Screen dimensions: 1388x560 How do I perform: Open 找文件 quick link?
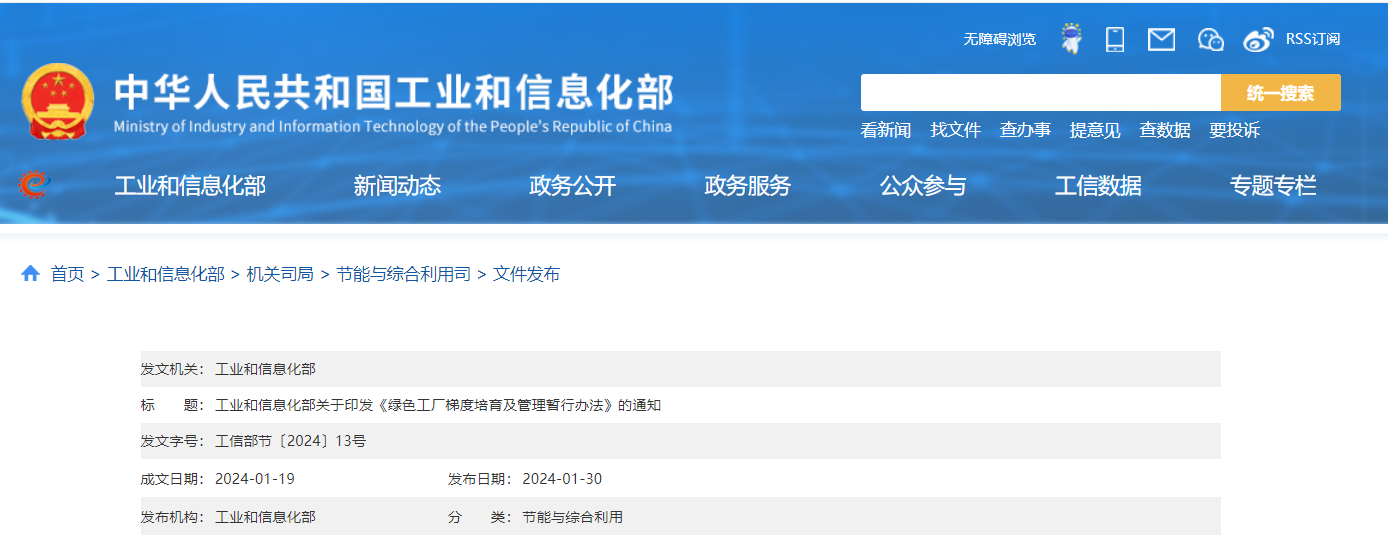[x=956, y=130]
